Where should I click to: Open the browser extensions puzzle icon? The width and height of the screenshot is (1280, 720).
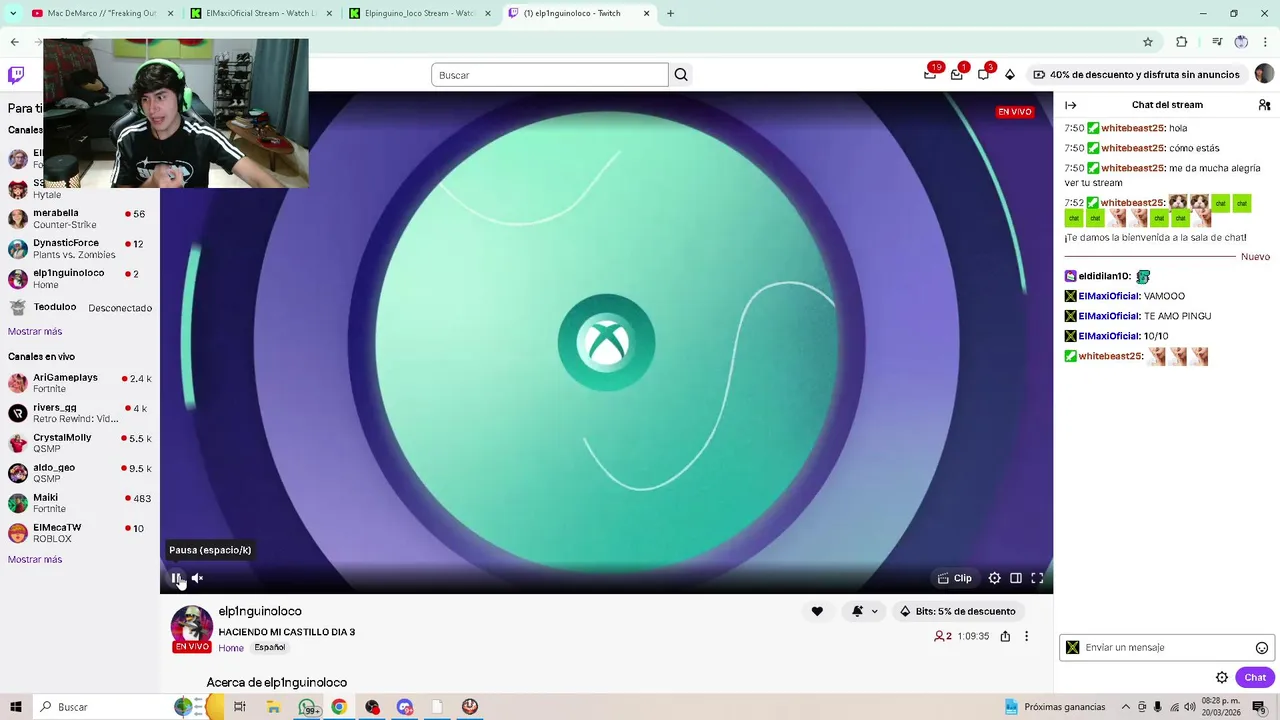pyautogui.click(x=1182, y=42)
